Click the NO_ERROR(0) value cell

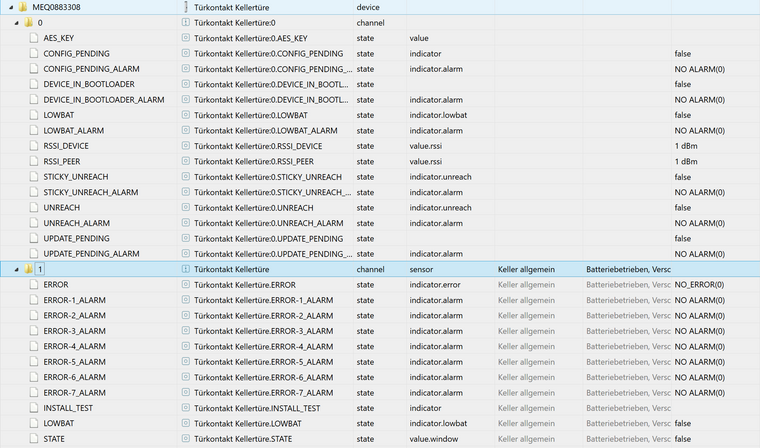click(x=700, y=285)
